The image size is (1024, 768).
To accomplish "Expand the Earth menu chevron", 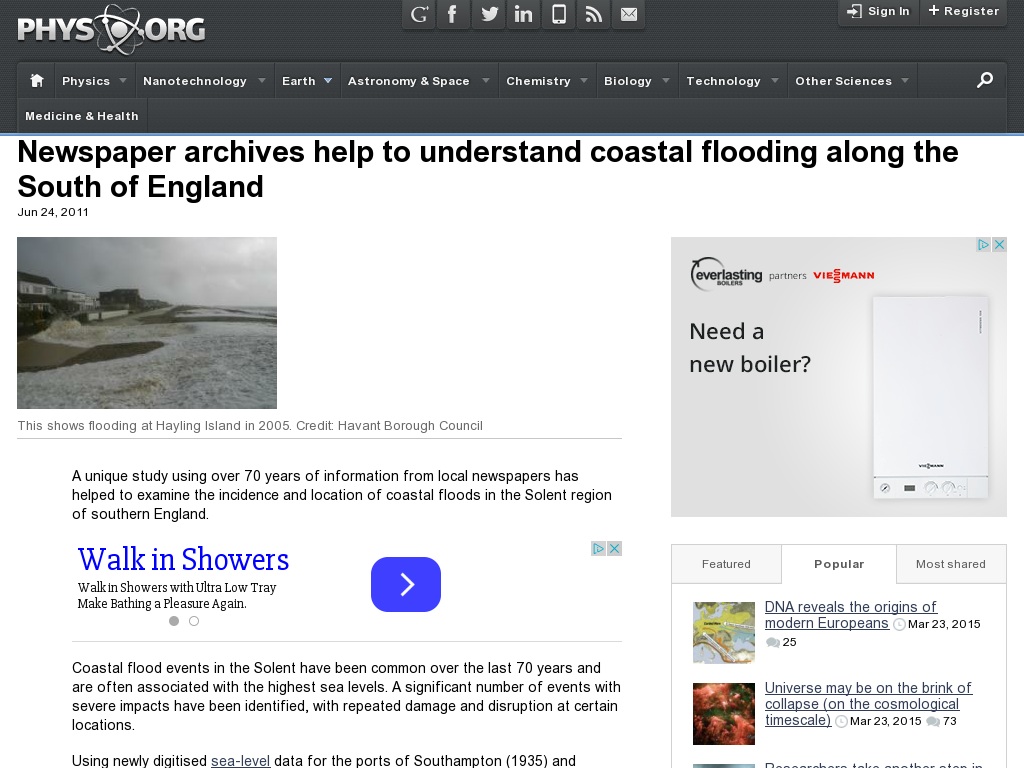I will [327, 81].
